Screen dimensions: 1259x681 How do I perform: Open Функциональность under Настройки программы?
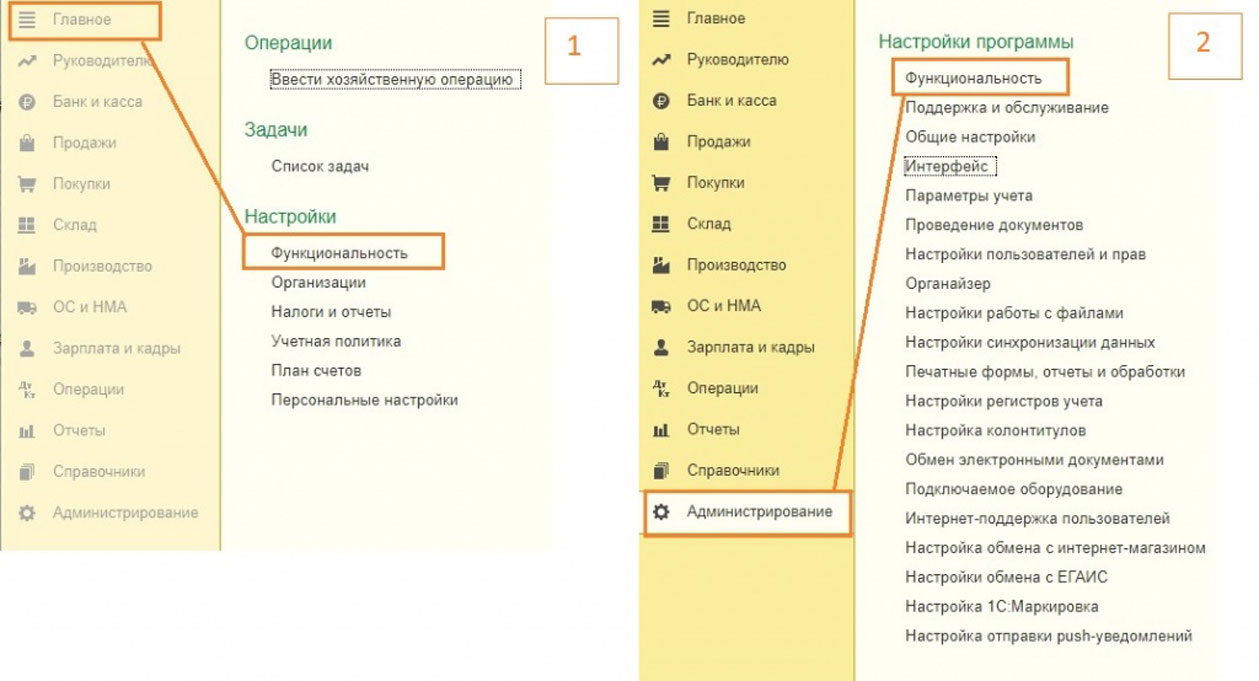(x=974, y=78)
